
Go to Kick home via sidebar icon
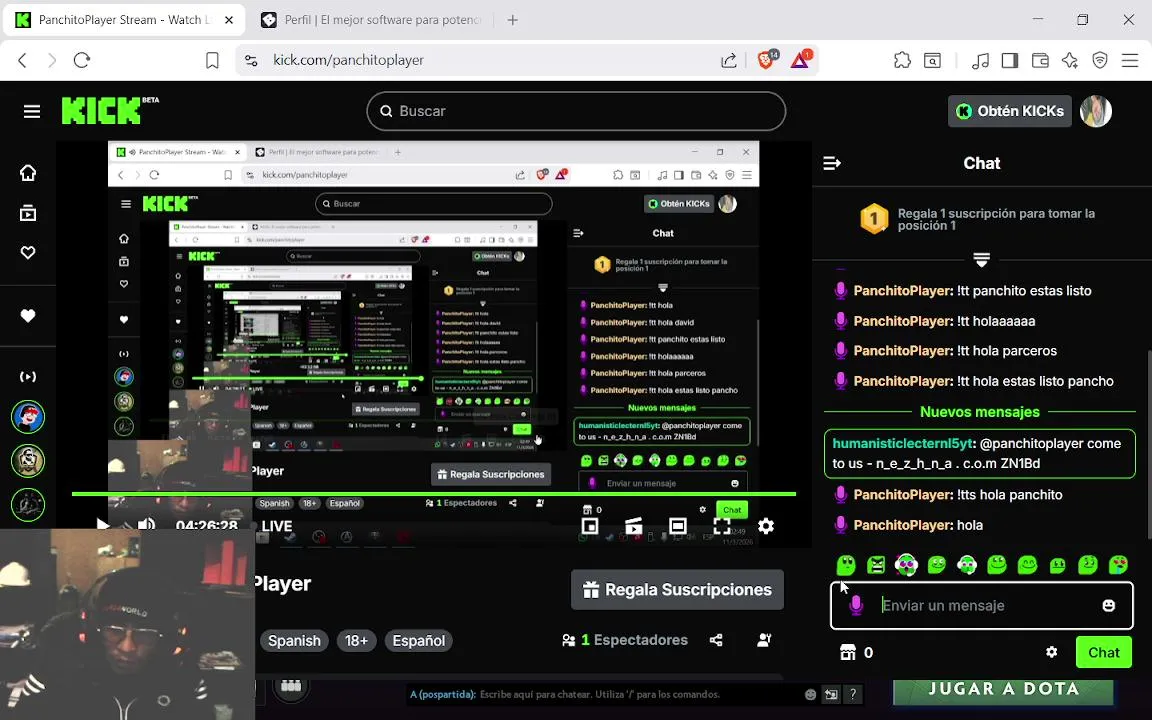click(28, 173)
